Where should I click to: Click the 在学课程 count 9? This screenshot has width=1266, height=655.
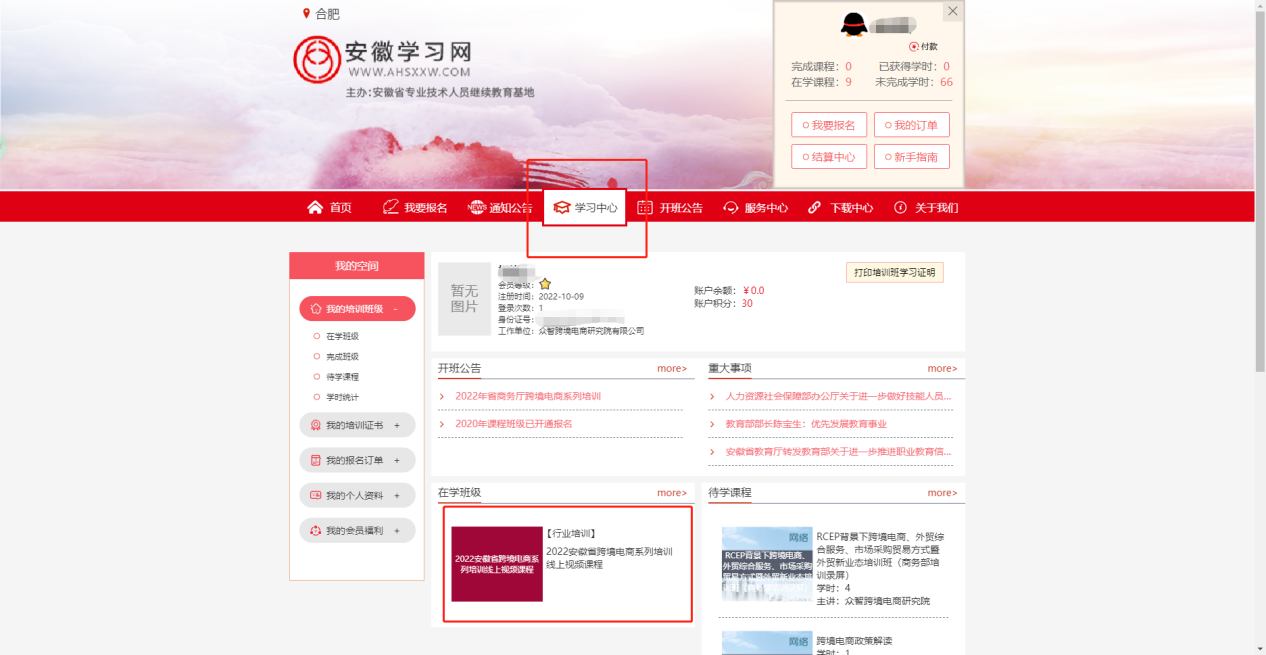click(x=849, y=82)
